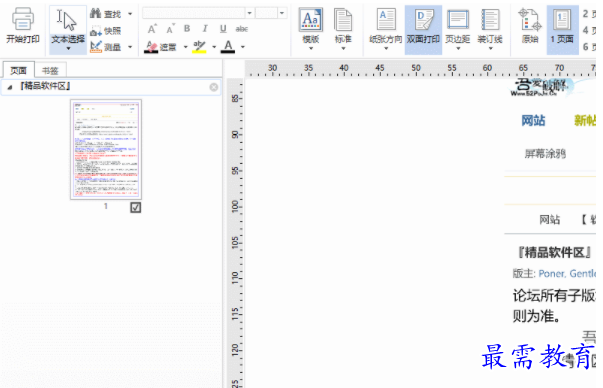Expand the 标准 dropdown arrow
Screen dimensions: 603x388
[343, 49]
